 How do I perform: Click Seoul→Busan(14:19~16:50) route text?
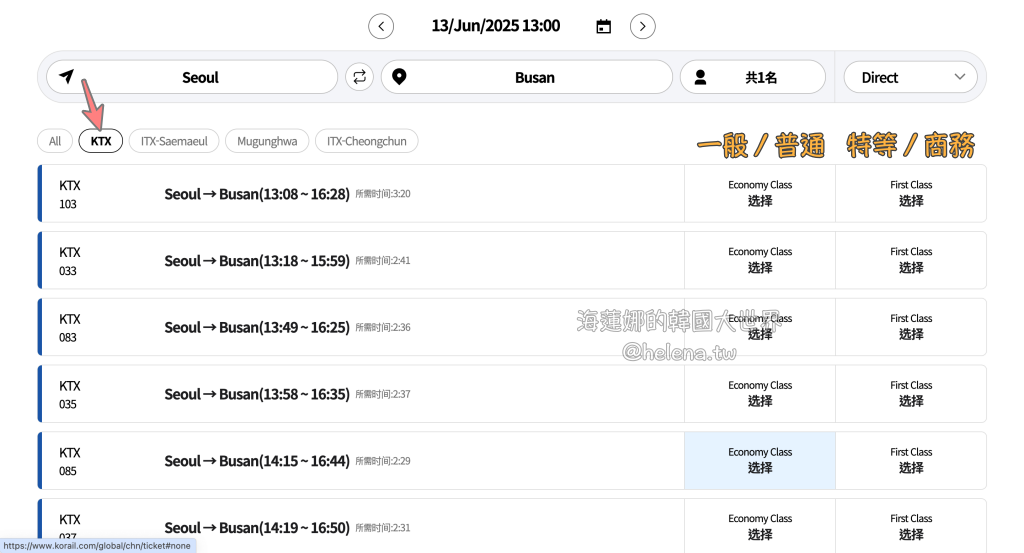pos(257,528)
